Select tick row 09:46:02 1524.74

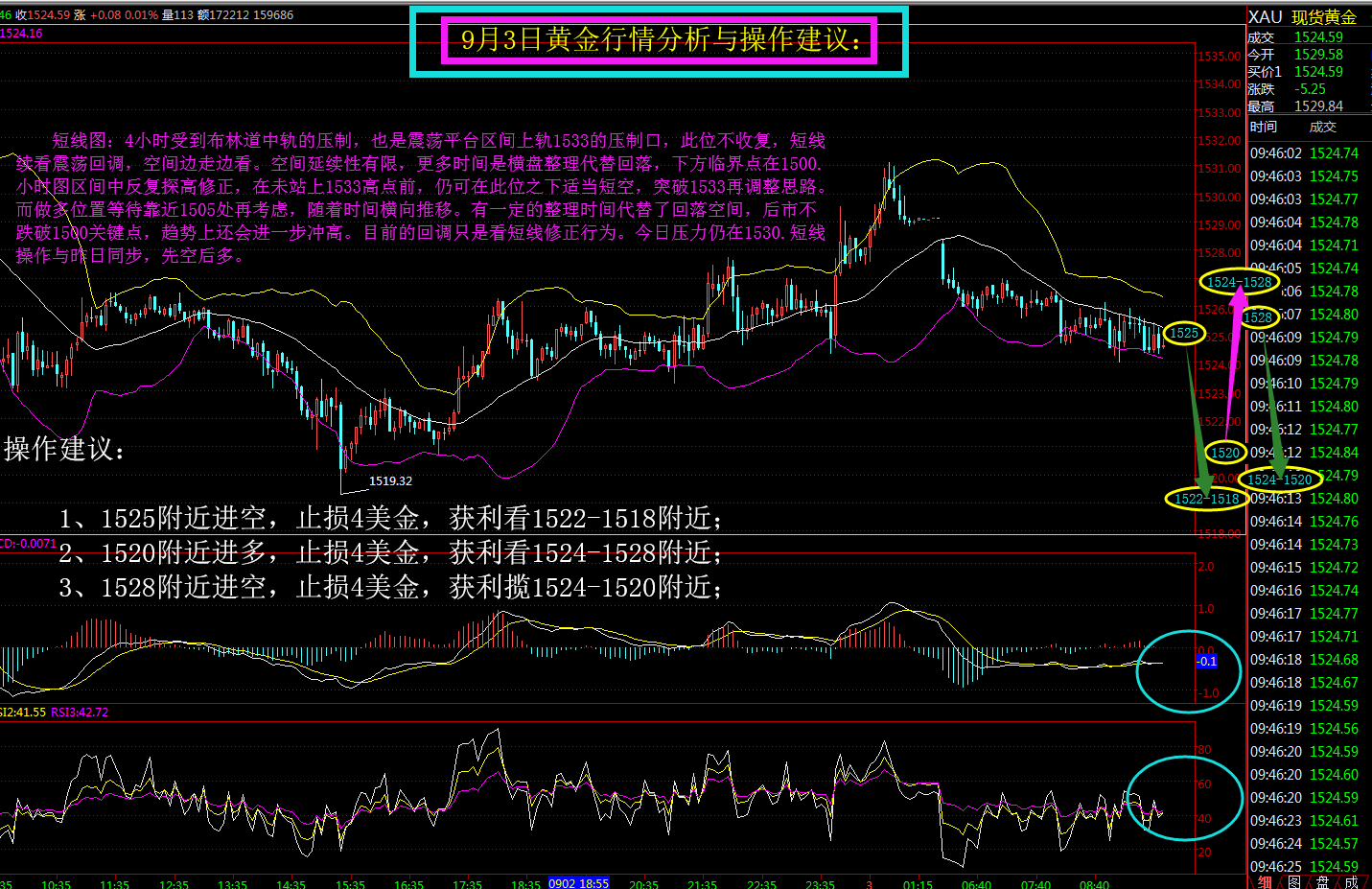tap(1304, 153)
